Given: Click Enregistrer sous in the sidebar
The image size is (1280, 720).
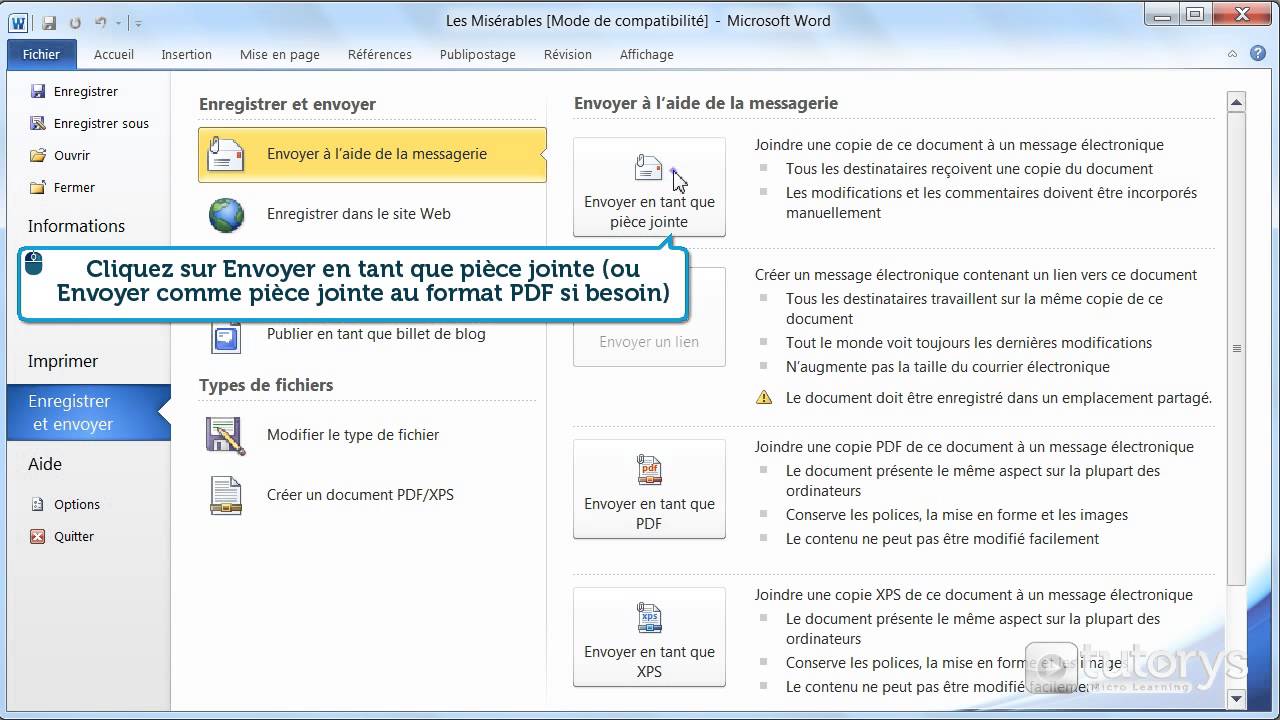Looking at the screenshot, I should point(99,123).
